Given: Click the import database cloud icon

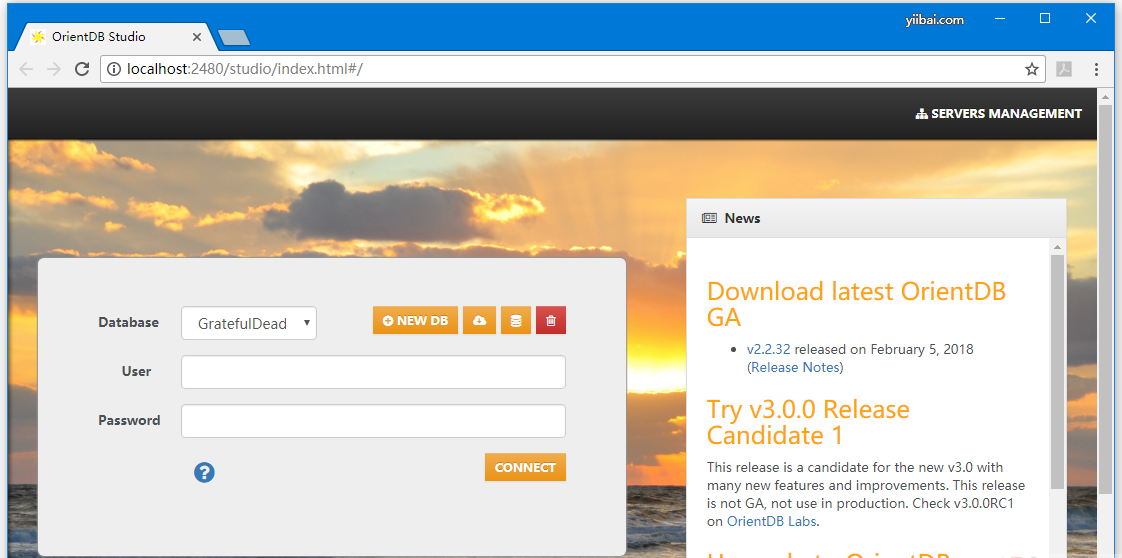Looking at the screenshot, I should point(479,320).
